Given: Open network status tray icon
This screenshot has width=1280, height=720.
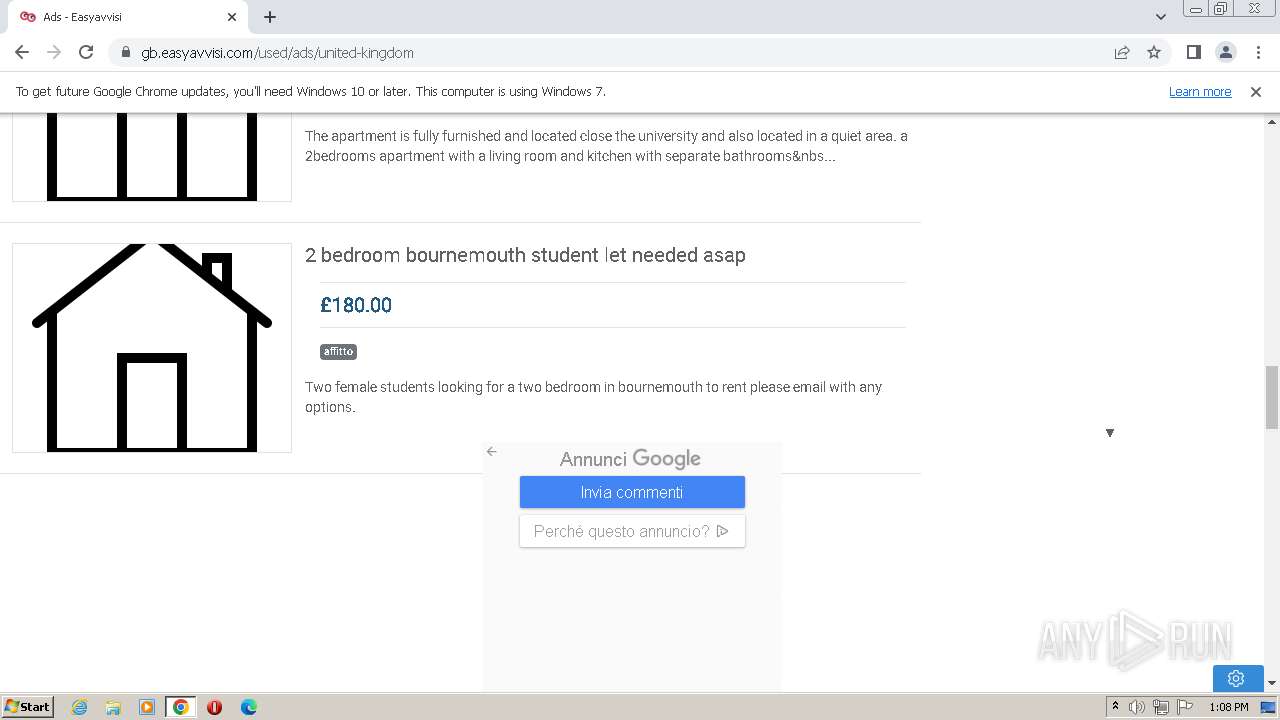Looking at the screenshot, I should tap(1161, 707).
